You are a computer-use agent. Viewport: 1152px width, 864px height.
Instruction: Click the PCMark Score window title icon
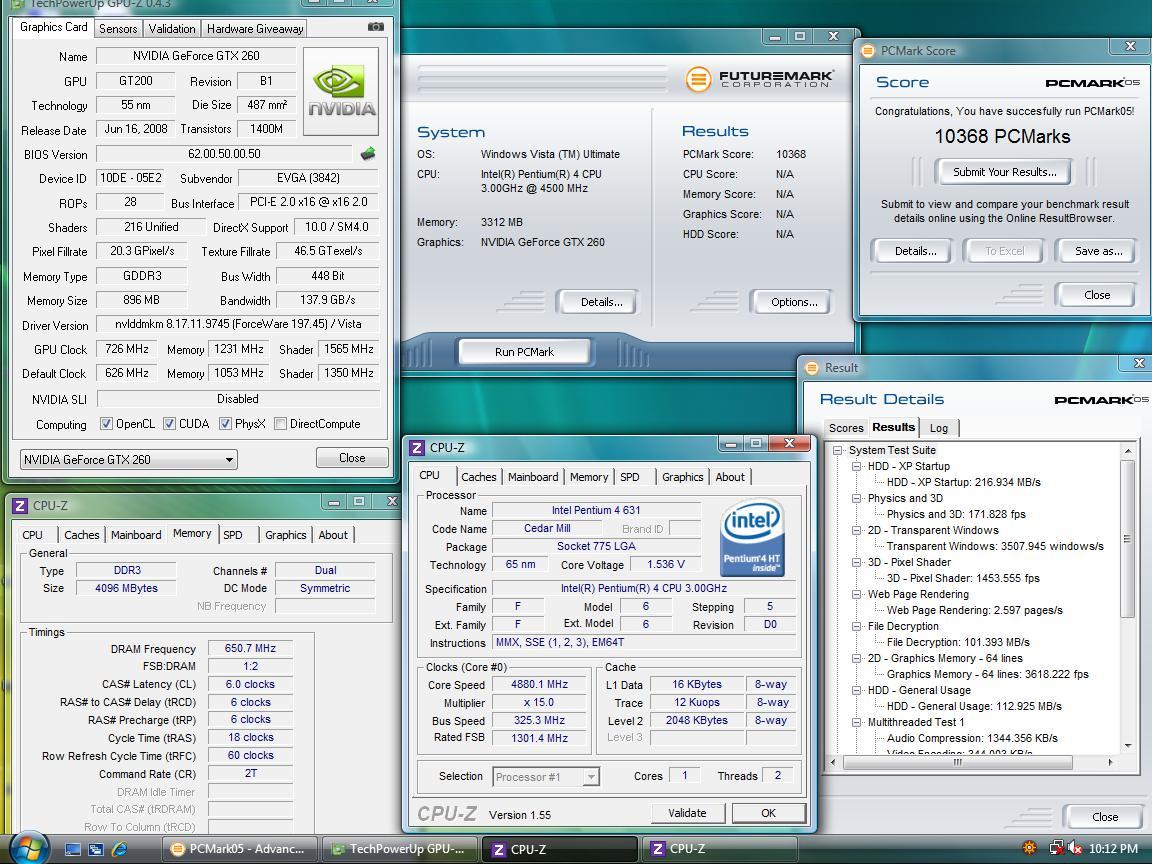[868, 51]
